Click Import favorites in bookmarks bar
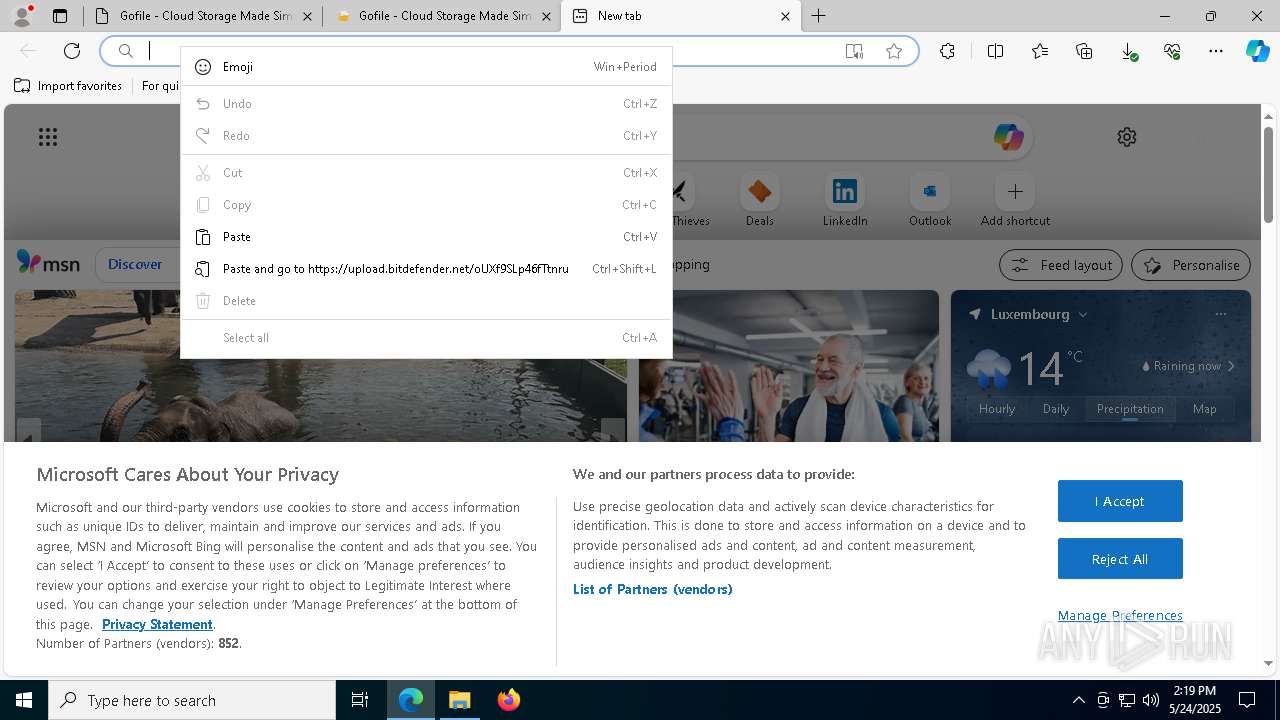The height and width of the screenshot is (720, 1280). (68, 86)
